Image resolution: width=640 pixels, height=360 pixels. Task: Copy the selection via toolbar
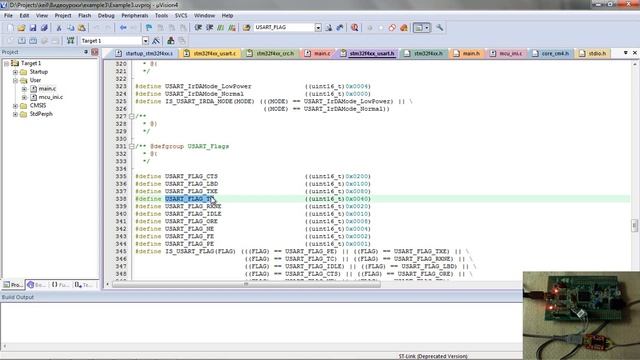coord(70,28)
